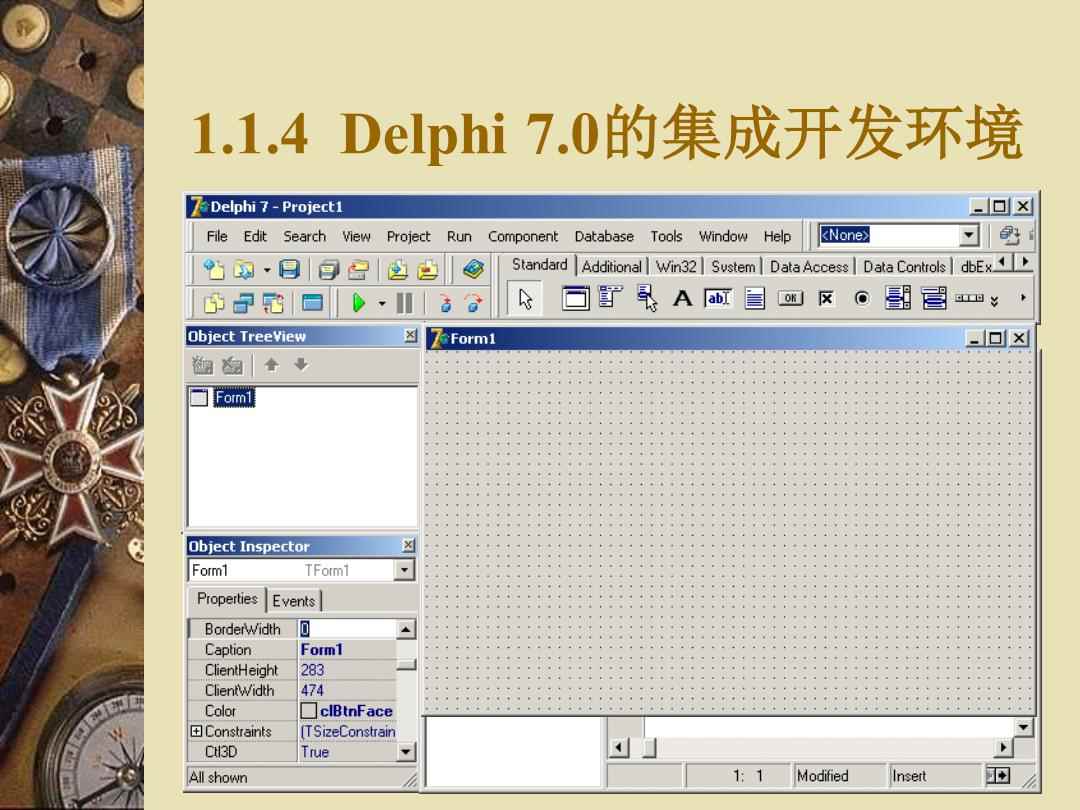
Task: Show more components via double chevron
Action: tap(994, 301)
